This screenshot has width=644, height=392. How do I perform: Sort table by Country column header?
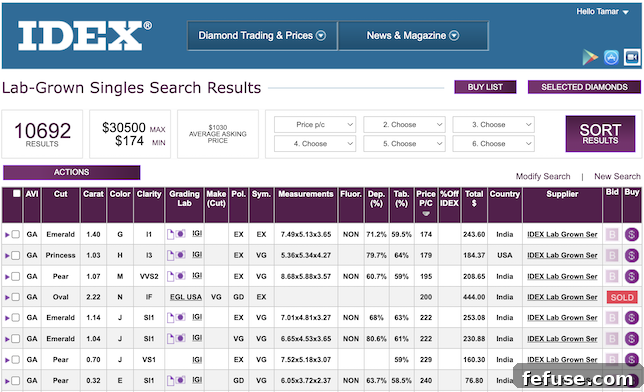tap(505, 194)
